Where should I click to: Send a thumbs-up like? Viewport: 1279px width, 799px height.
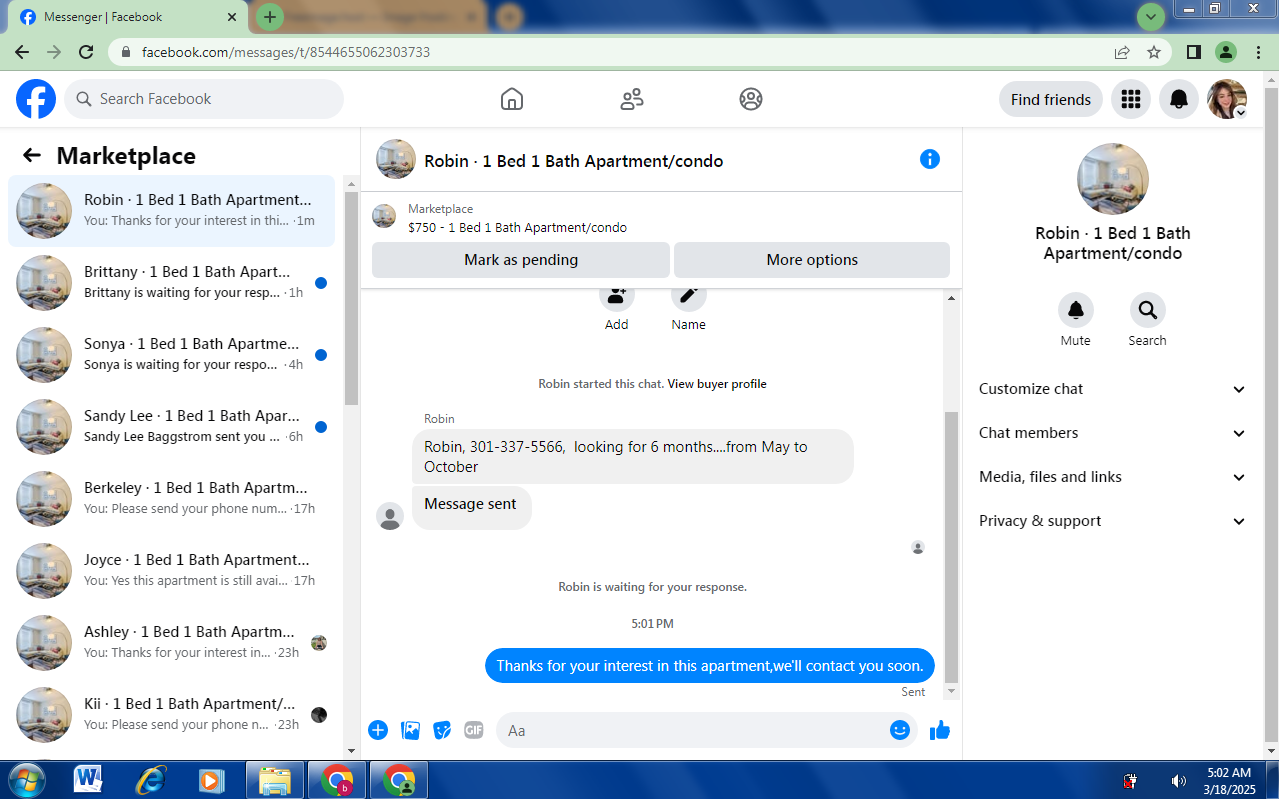point(940,730)
